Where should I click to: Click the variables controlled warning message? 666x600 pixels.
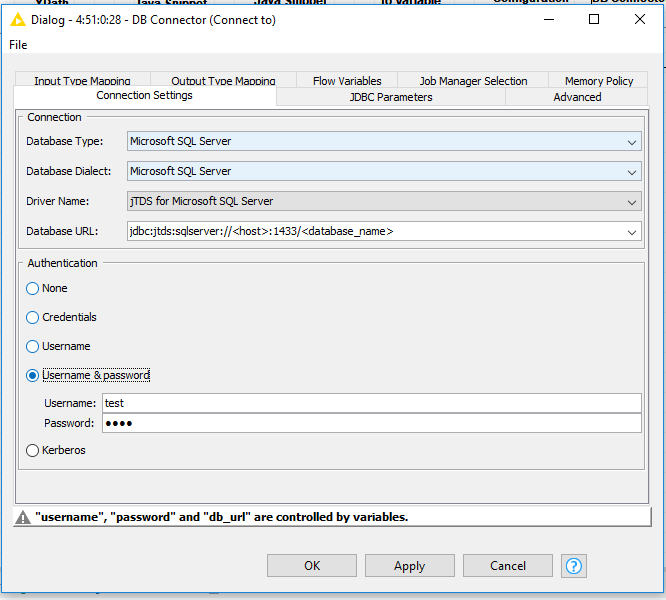221,517
